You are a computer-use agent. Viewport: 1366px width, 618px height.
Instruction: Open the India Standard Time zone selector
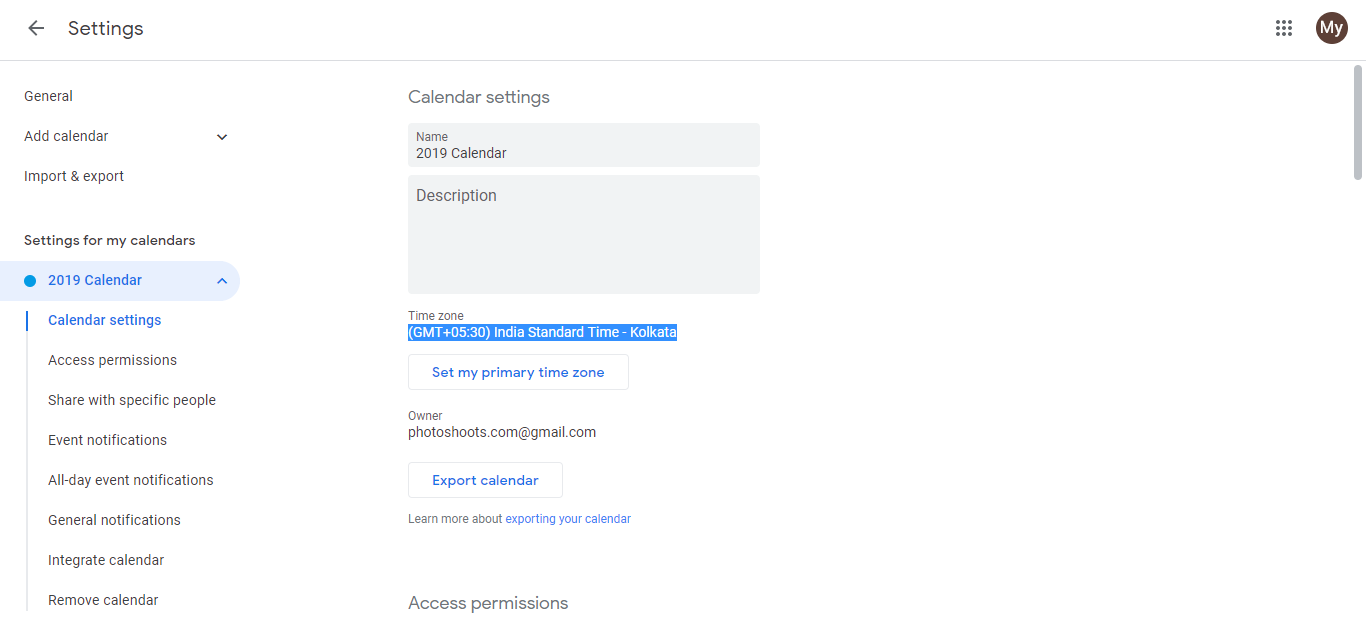542,332
